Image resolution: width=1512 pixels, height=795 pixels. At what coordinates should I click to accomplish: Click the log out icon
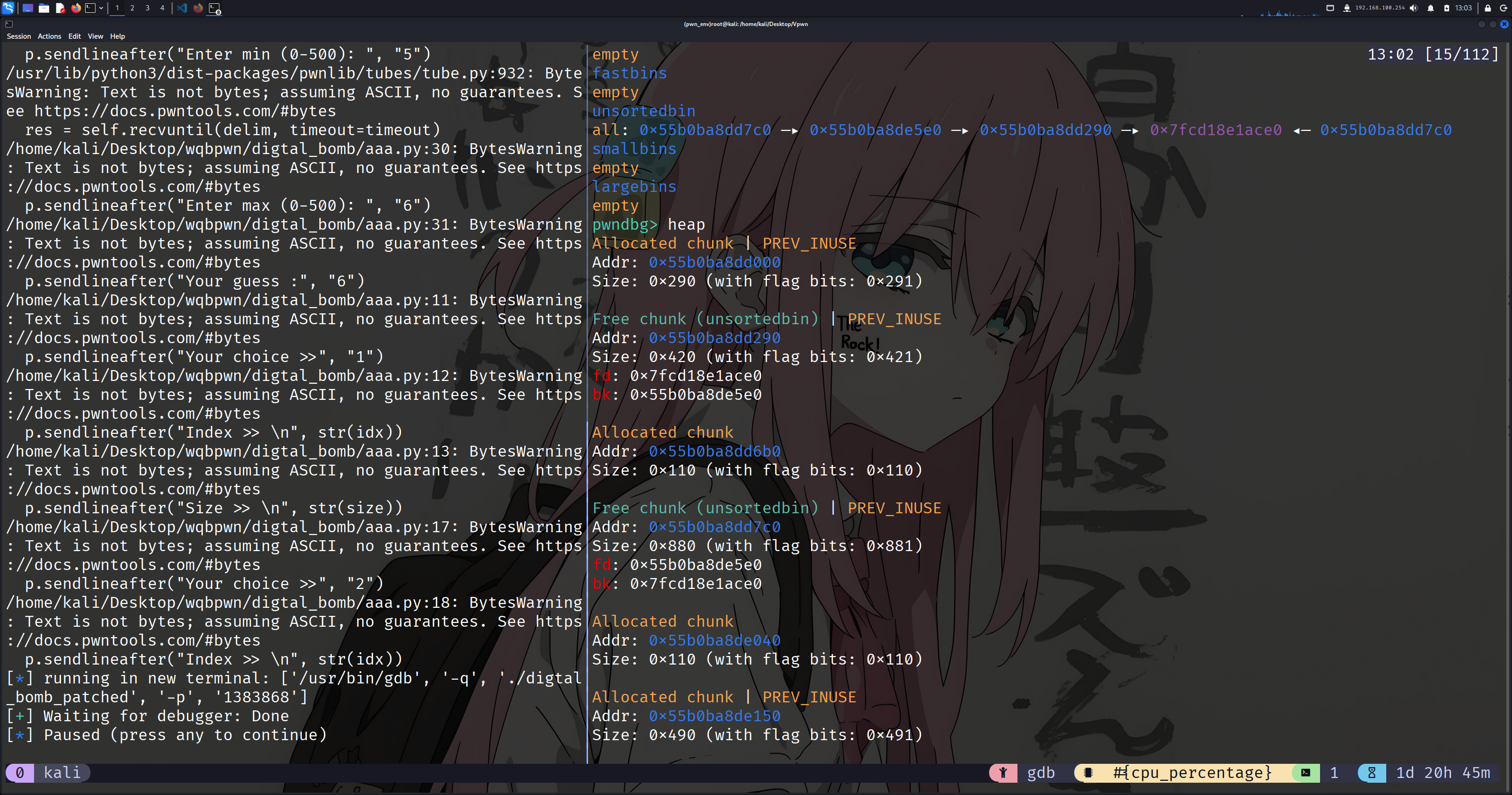pyautogui.click(x=1504, y=8)
